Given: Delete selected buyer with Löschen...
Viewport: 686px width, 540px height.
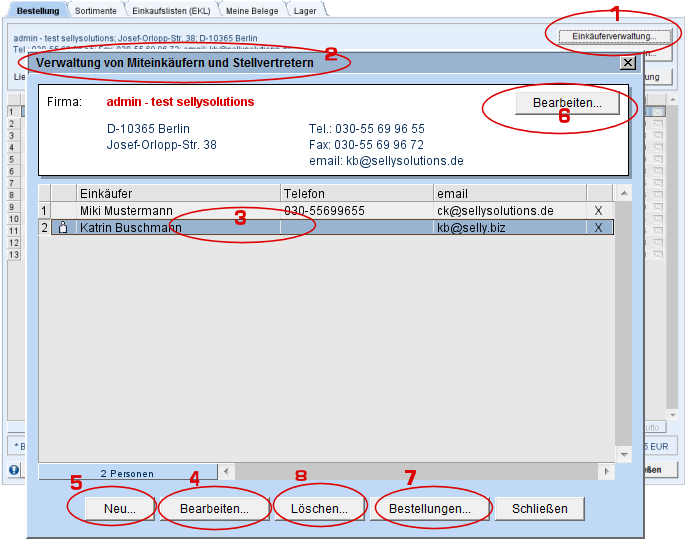Looking at the screenshot, I should click(x=319, y=508).
